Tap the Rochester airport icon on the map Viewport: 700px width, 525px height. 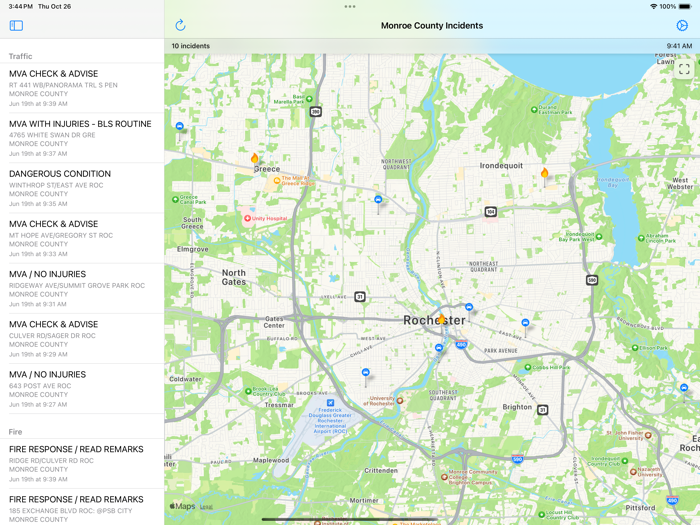point(330,403)
